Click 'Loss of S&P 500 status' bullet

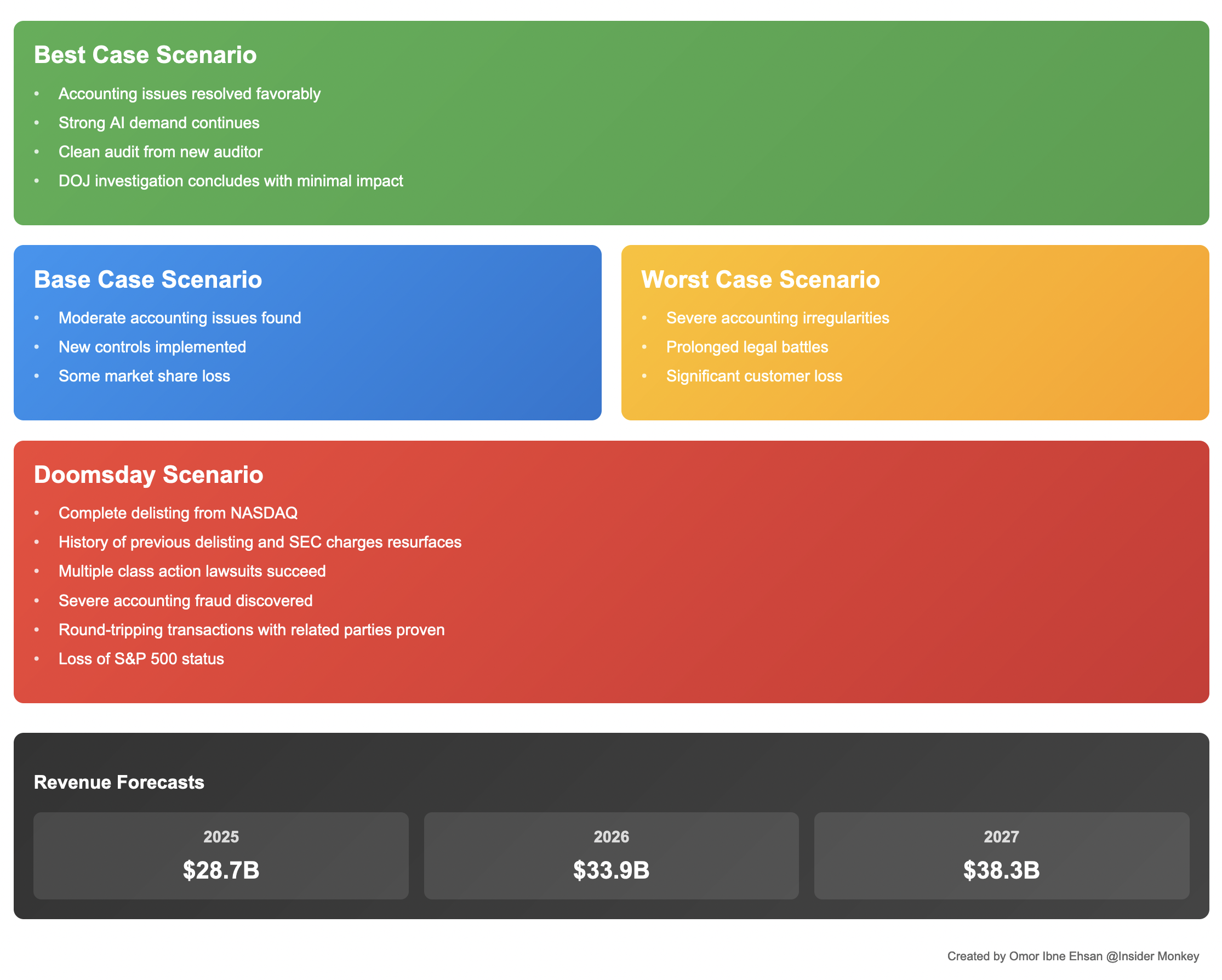(x=141, y=659)
